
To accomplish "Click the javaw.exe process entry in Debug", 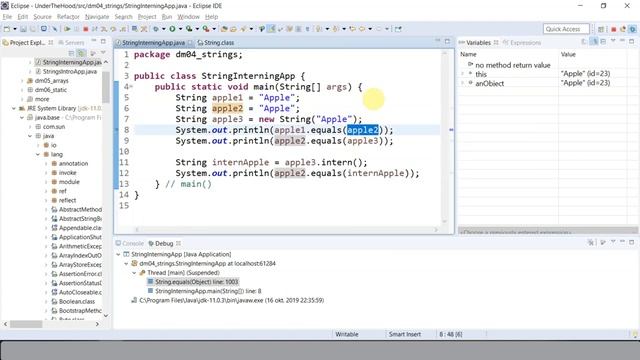I will 228,300.
